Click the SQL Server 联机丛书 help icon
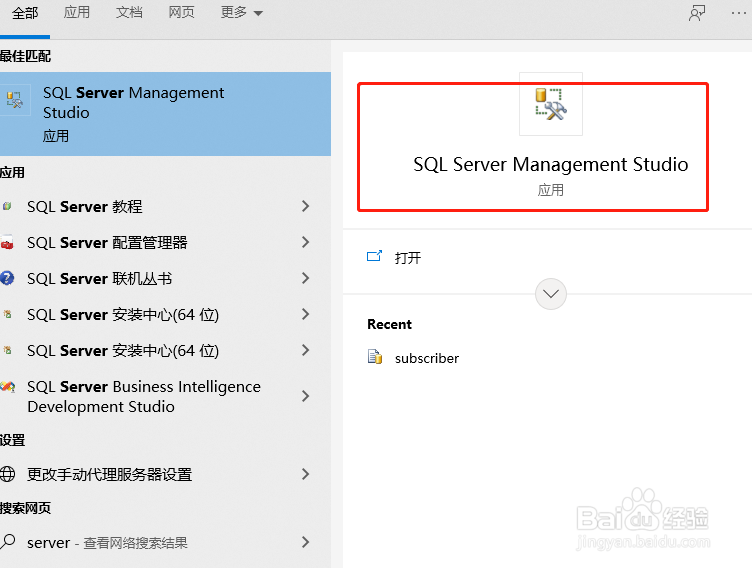This screenshot has width=752, height=568. (8, 279)
